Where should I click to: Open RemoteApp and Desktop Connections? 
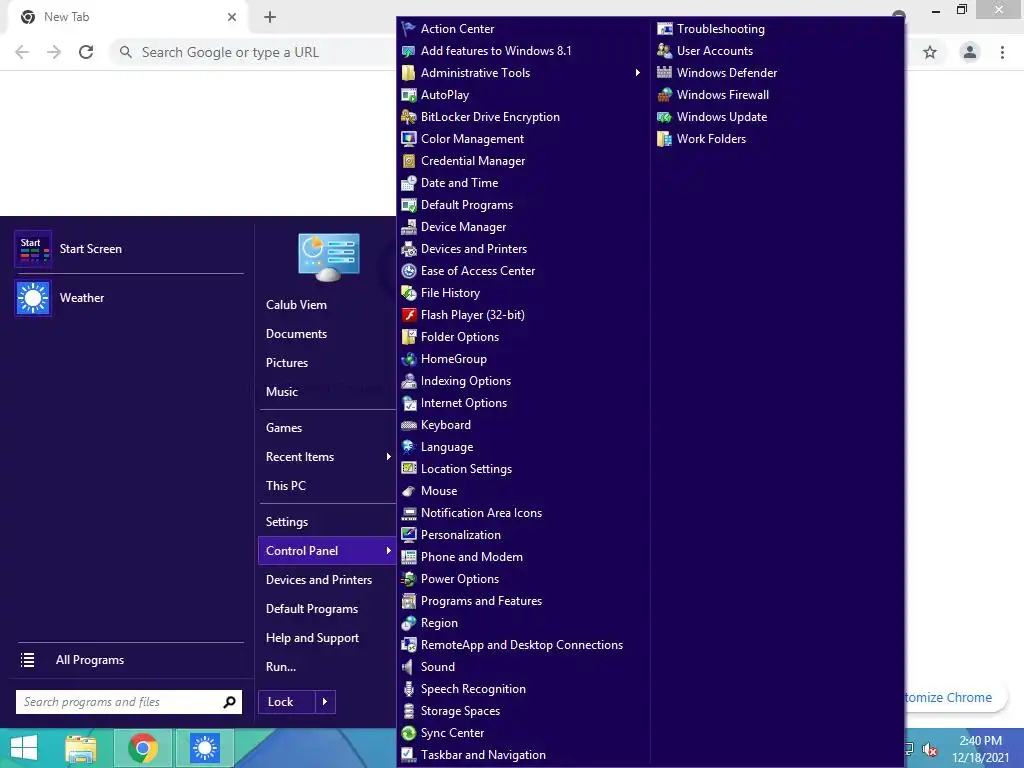520,645
